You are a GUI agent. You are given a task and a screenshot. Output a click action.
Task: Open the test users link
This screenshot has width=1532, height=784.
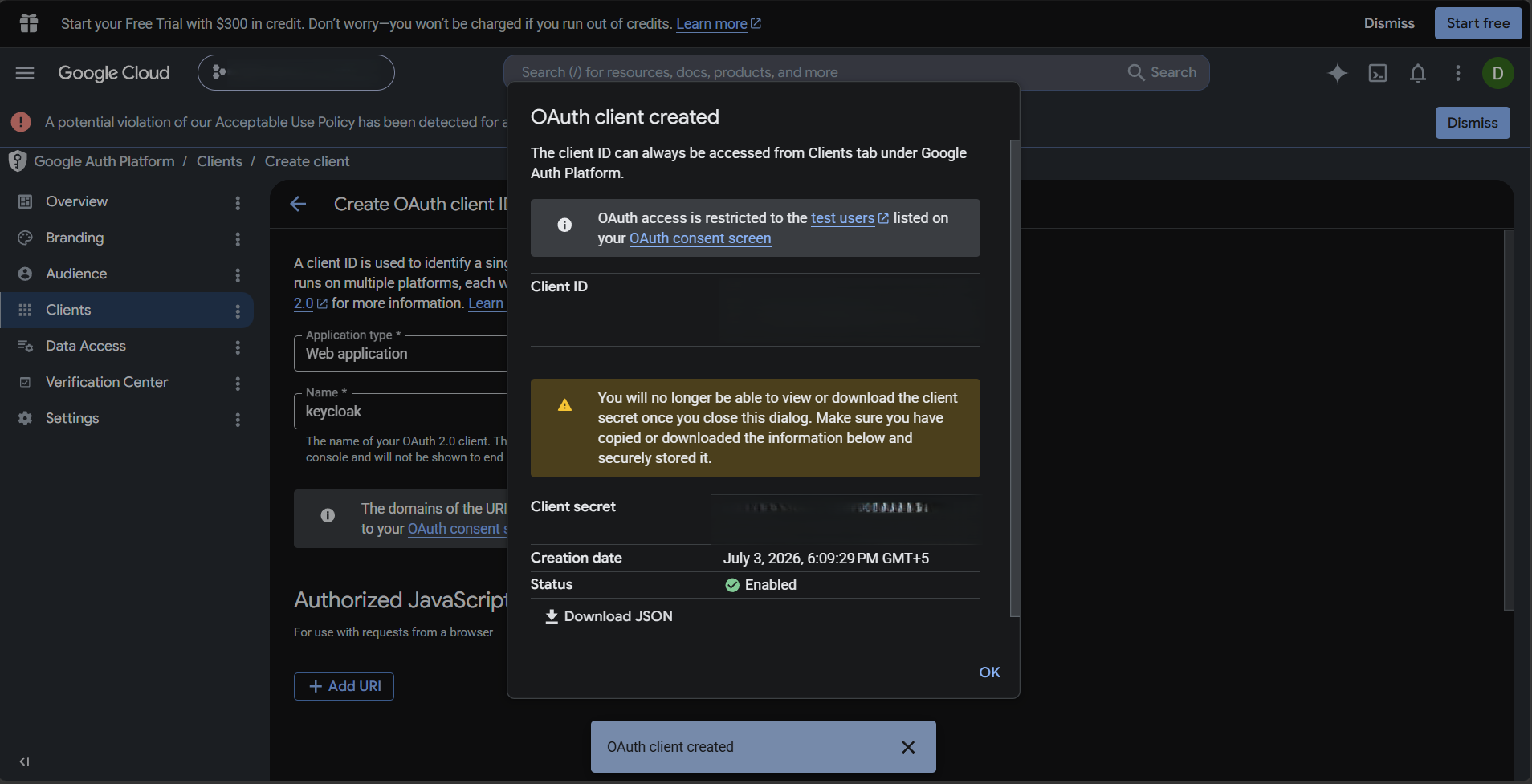click(x=850, y=218)
